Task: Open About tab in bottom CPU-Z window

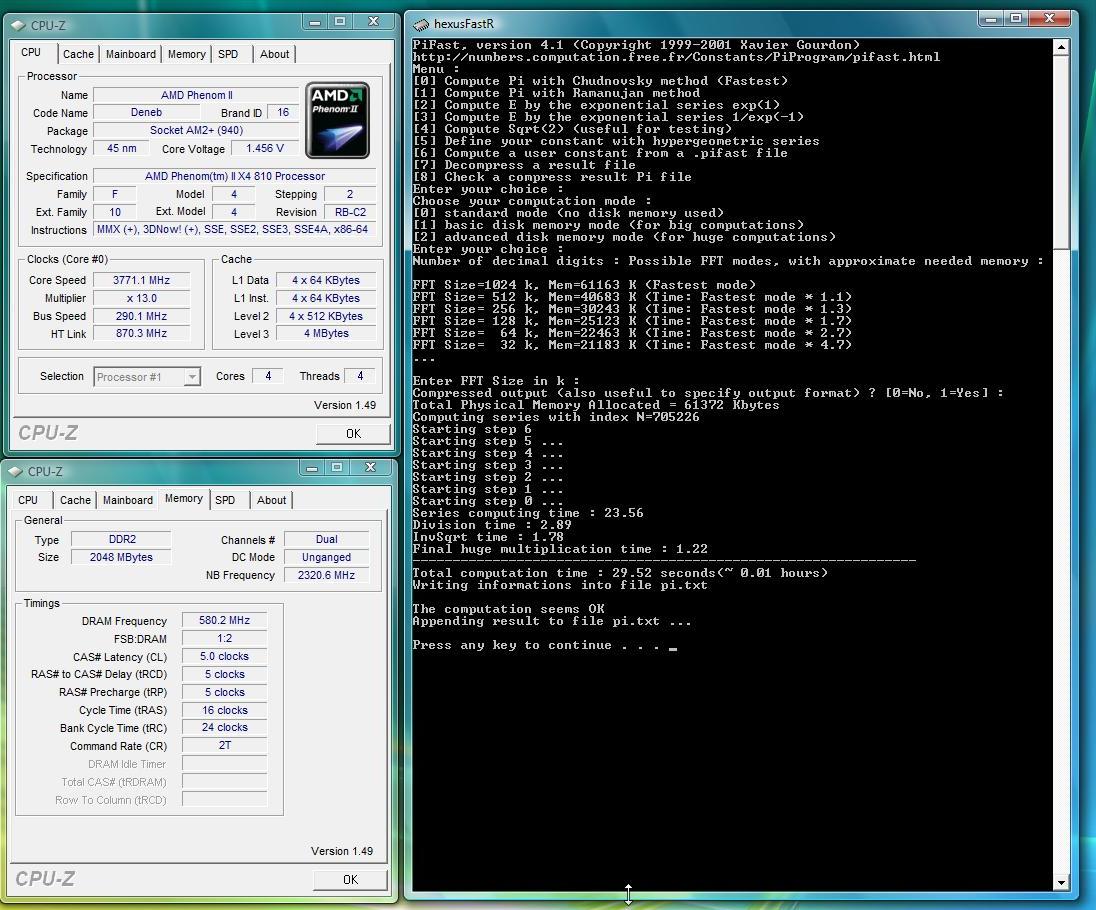Action: click(271, 500)
